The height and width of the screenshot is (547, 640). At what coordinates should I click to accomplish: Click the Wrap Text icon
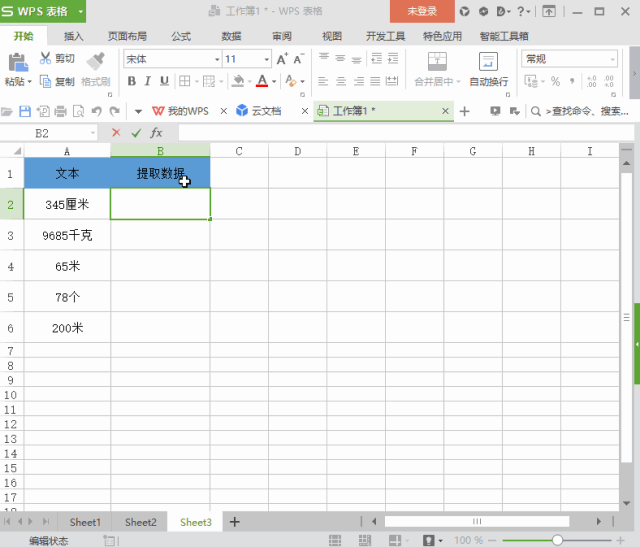point(488,62)
